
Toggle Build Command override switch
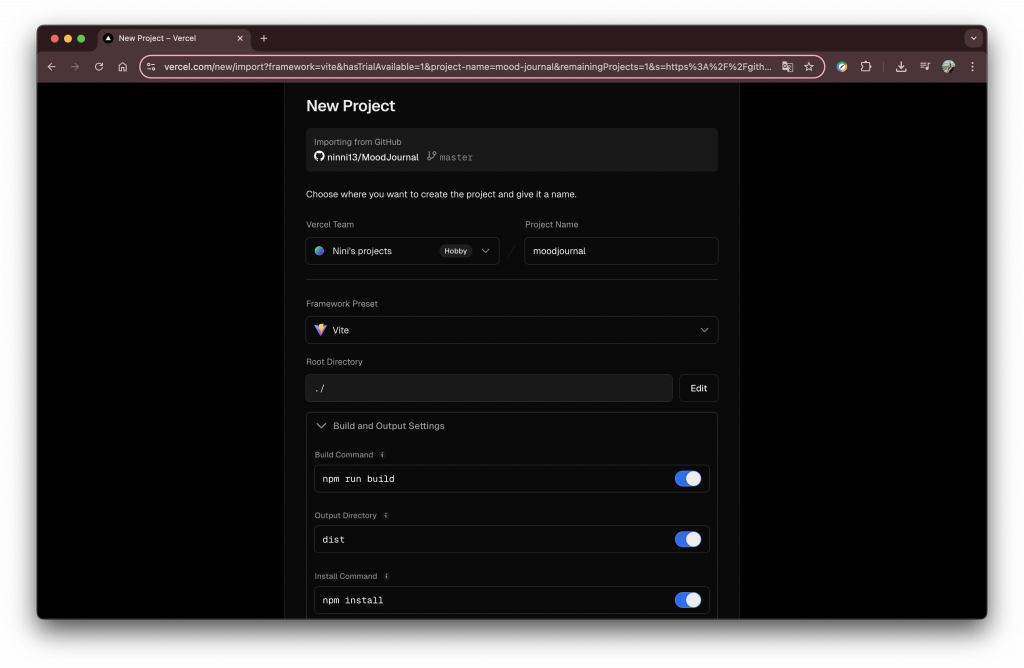tap(688, 479)
